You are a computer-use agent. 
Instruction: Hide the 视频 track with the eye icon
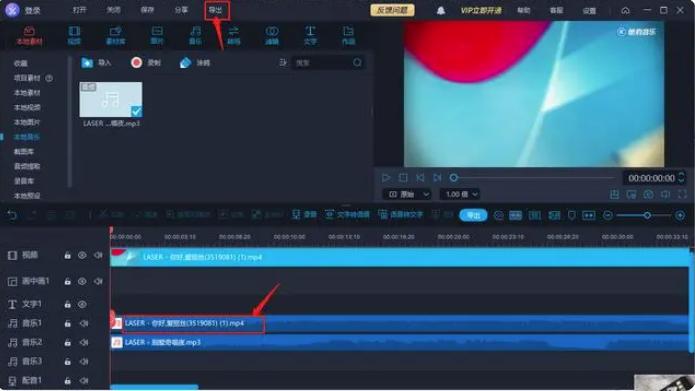(x=82, y=255)
